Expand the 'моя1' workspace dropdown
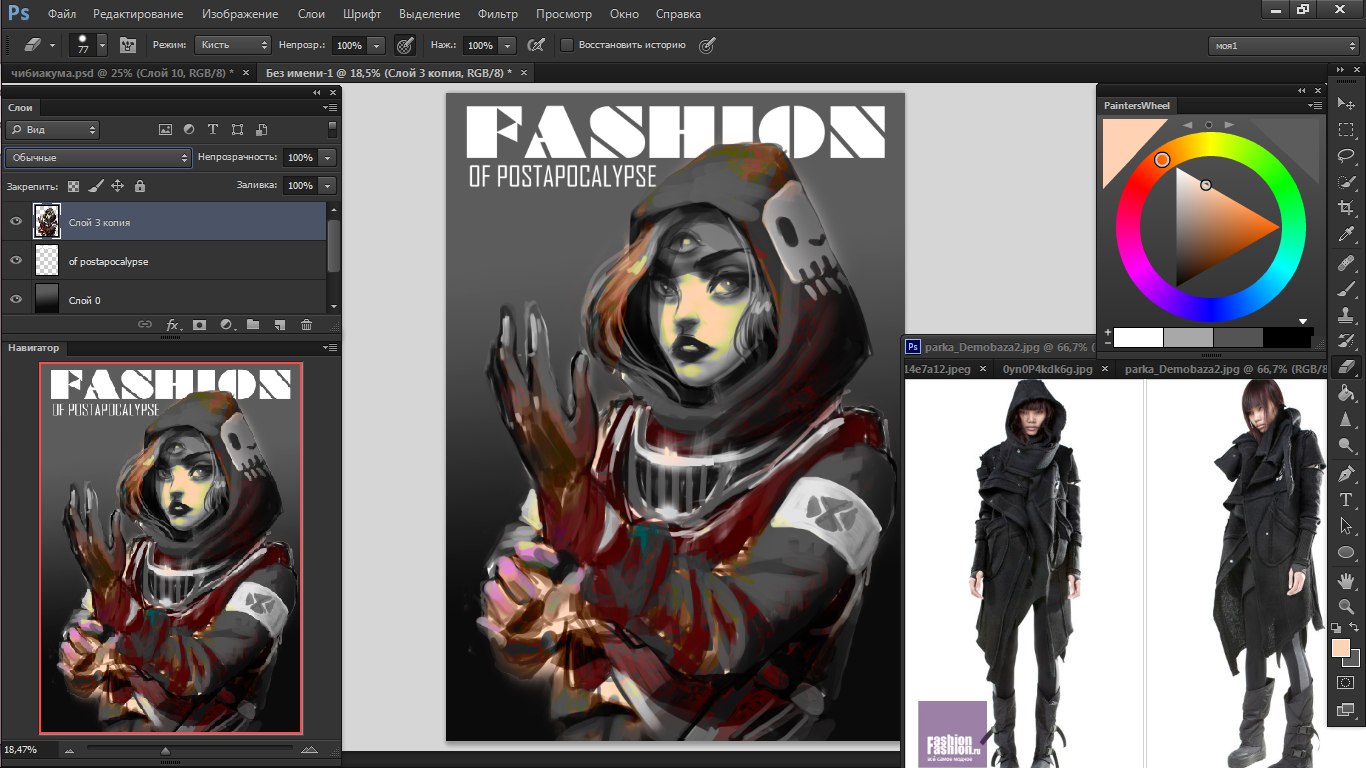 click(x=1282, y=46)
